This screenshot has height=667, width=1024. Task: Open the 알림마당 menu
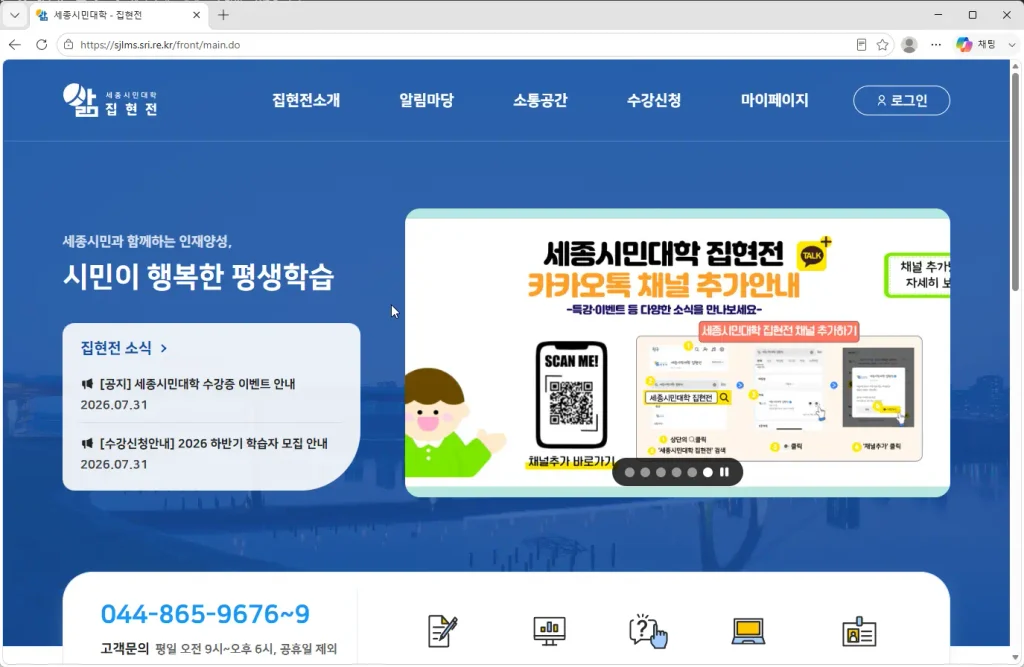click(x=426, y=100)
